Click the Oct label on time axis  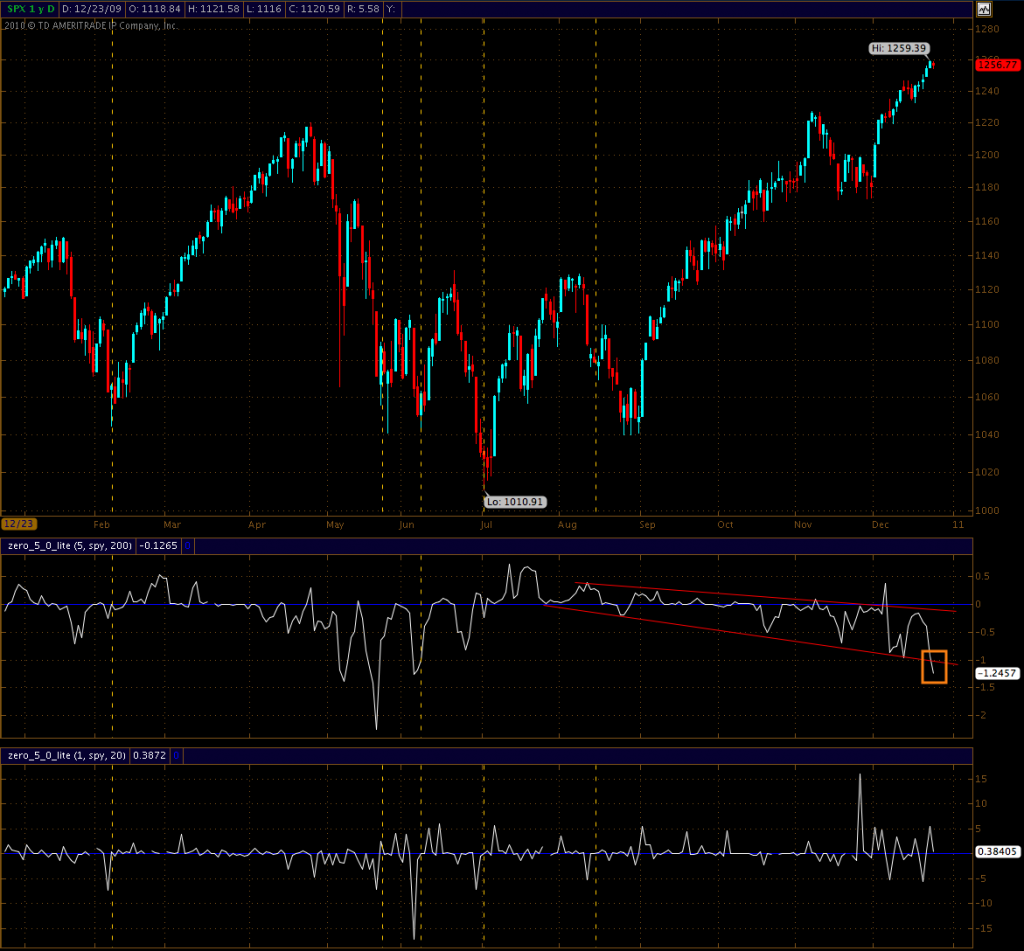point(725,524)
